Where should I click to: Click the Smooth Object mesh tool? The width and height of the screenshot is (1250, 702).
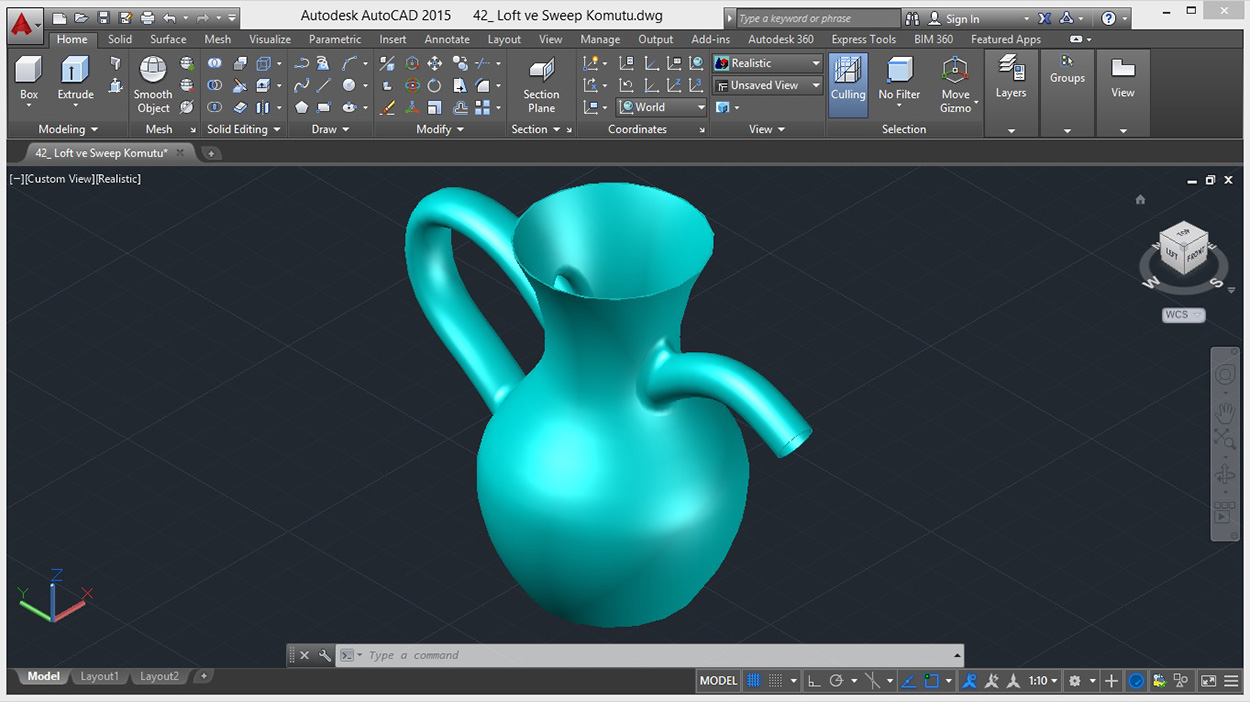pos(153,86)
